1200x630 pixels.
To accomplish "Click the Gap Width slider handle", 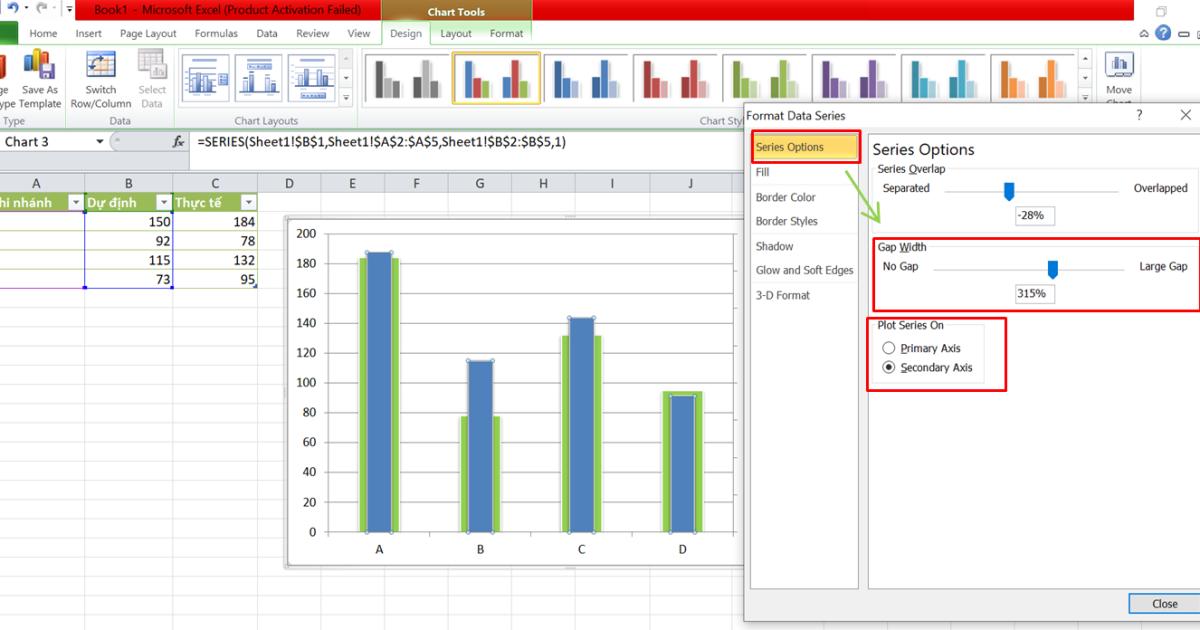I will [1052, 269].
